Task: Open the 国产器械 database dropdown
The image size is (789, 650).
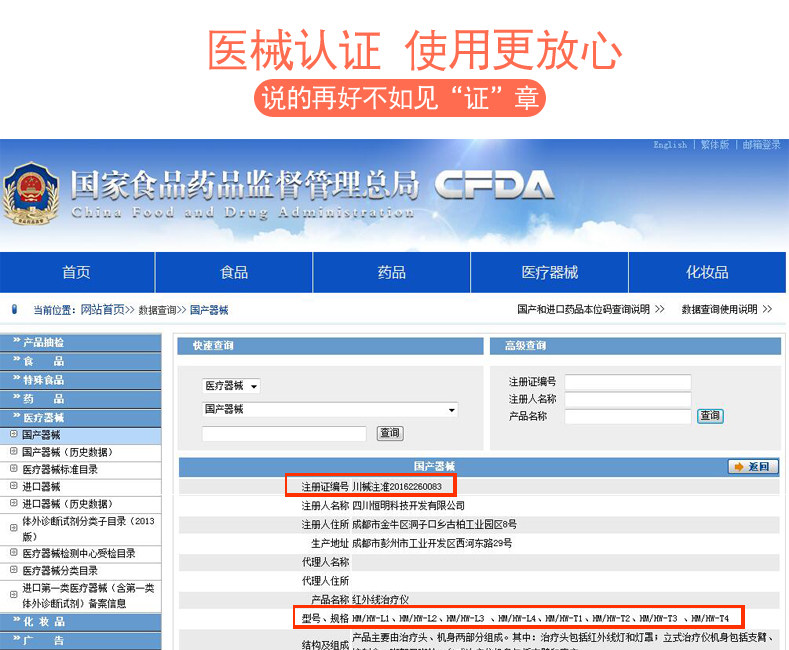Action: coord(330,410)
